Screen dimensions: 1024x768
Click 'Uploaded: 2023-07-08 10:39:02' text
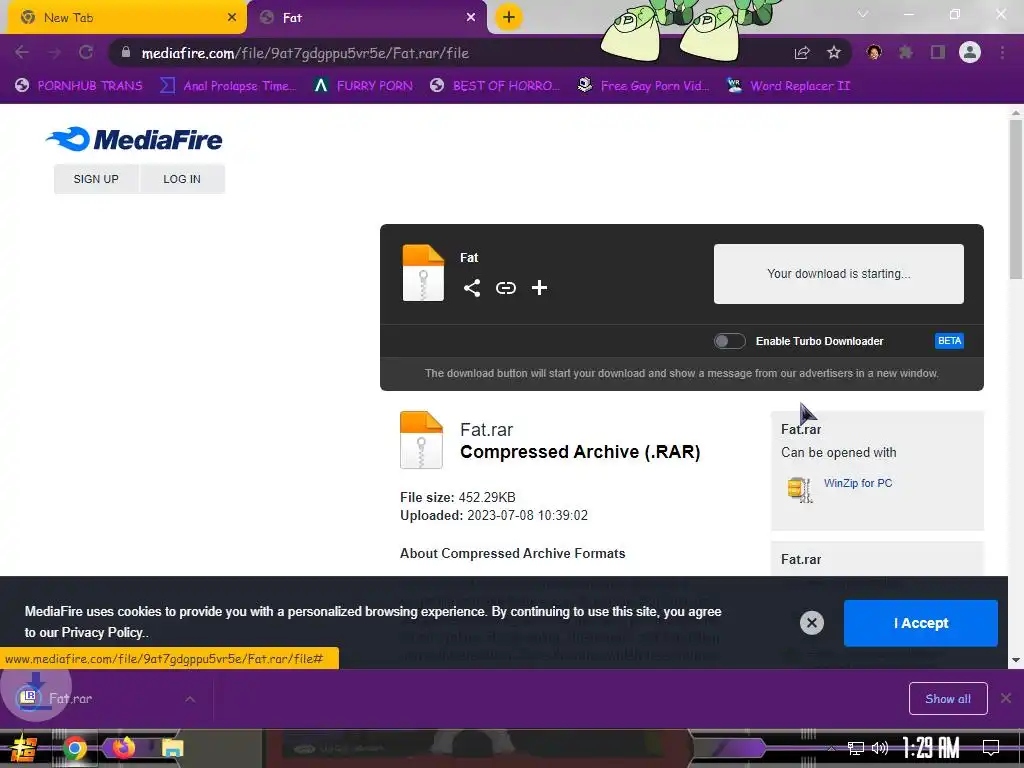pyautogui.click(x=494, y=516)
